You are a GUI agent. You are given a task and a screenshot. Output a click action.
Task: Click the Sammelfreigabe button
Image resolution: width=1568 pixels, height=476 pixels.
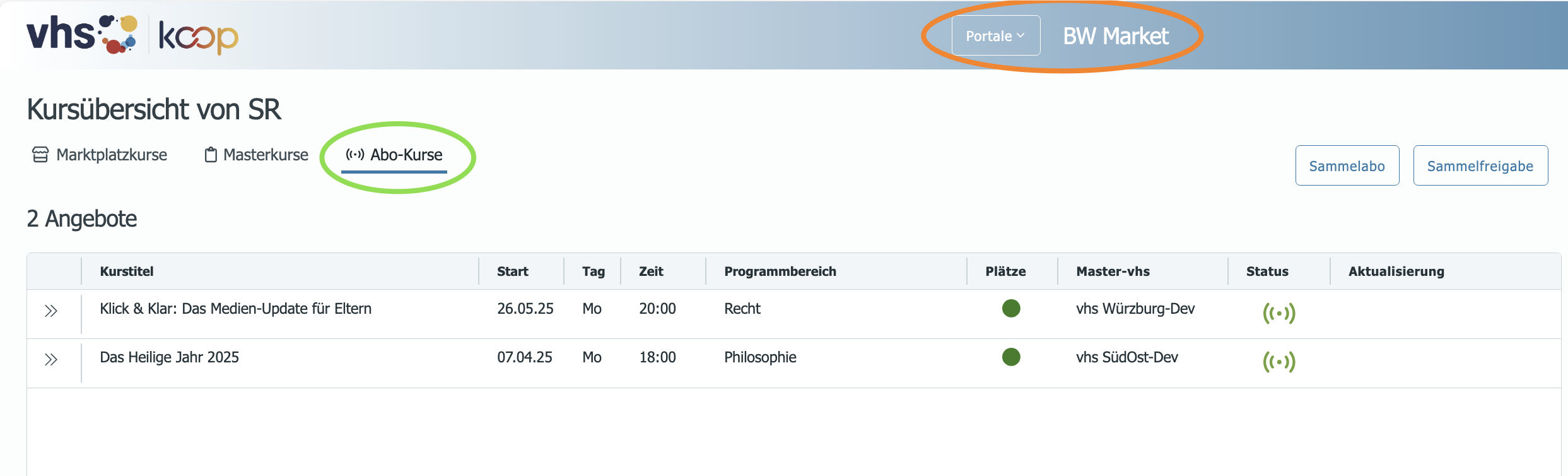[1480, 165]
